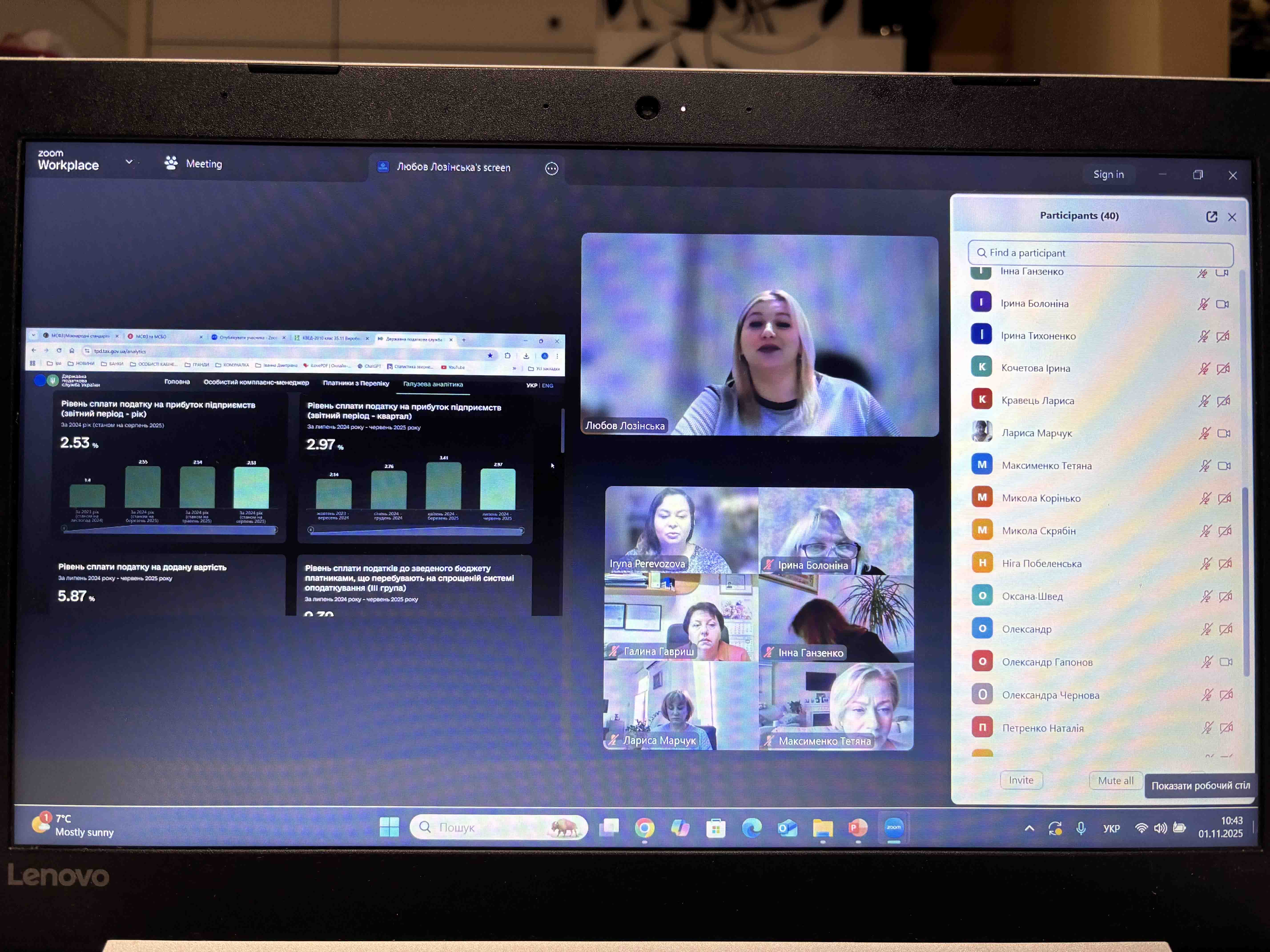Select Максименко Тетяна in participants list
The height and width of the screenshot is (952, 1270).
coord(1046,465)
